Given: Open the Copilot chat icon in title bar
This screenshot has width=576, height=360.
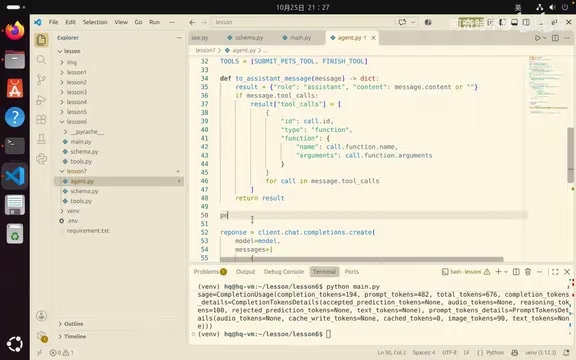Looking at the screenshot, I should point(402,22).
